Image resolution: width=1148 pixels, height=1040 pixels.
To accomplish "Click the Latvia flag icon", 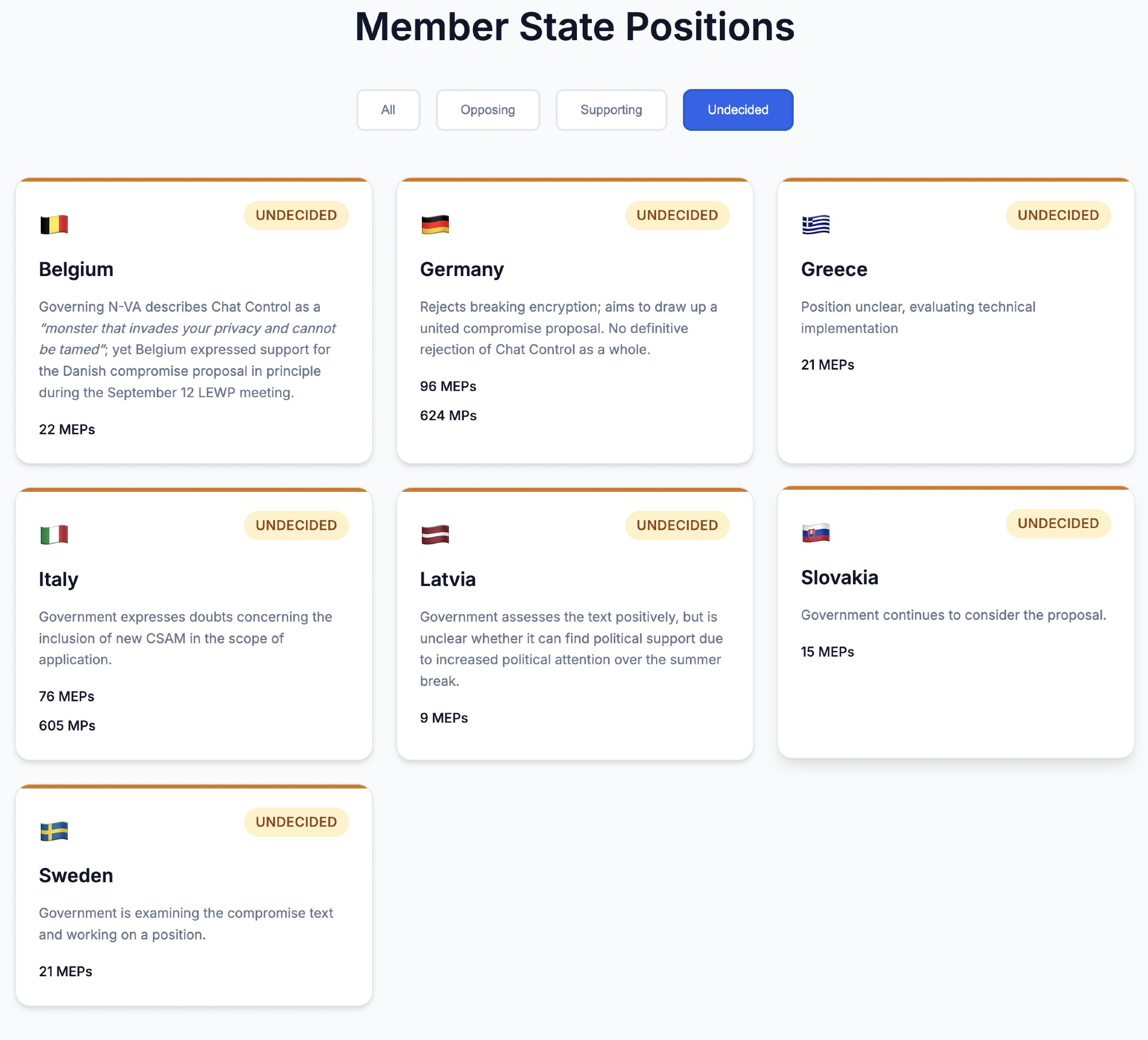I will [x=435, y=534].
